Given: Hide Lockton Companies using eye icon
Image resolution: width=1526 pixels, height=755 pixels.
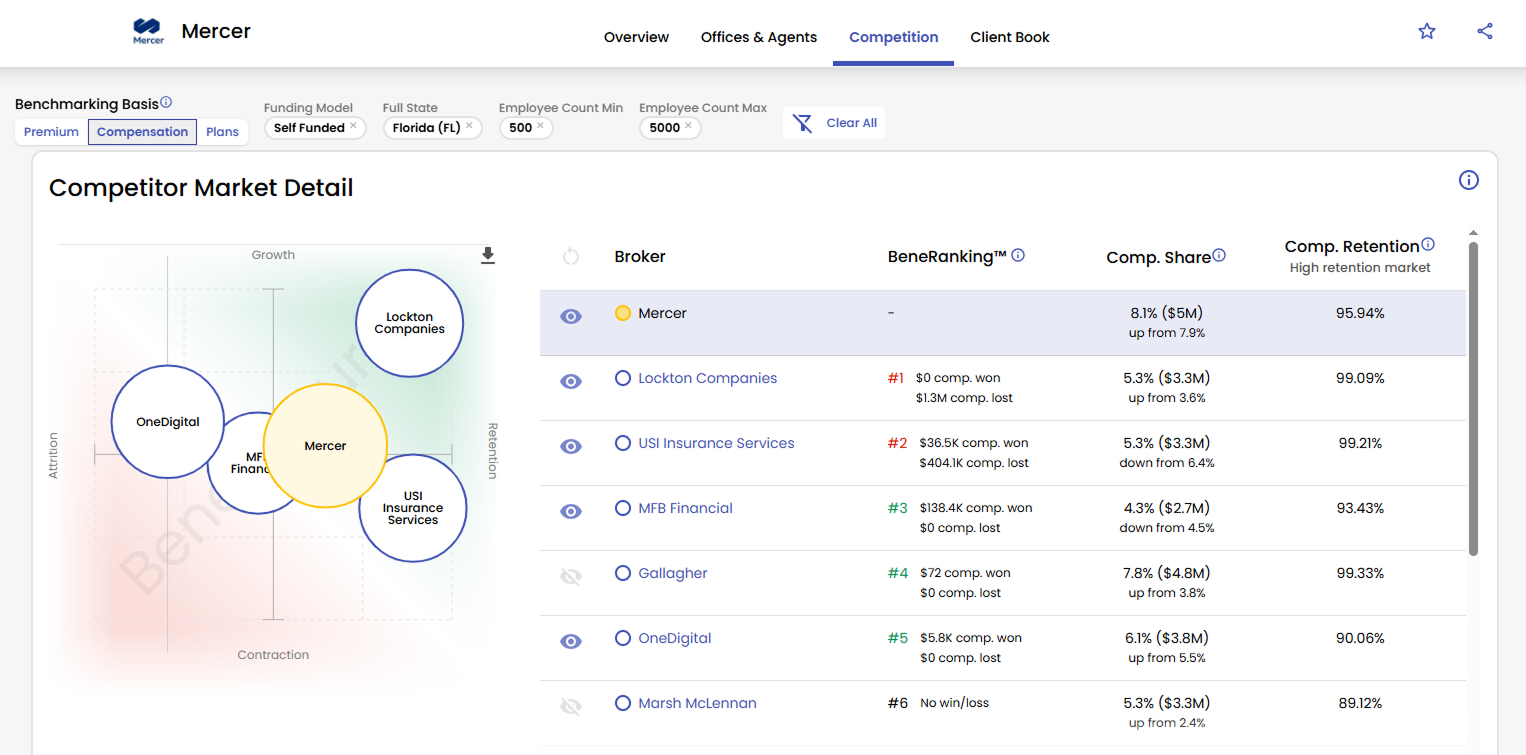Looking at the screenshot, I should point(571,381).
